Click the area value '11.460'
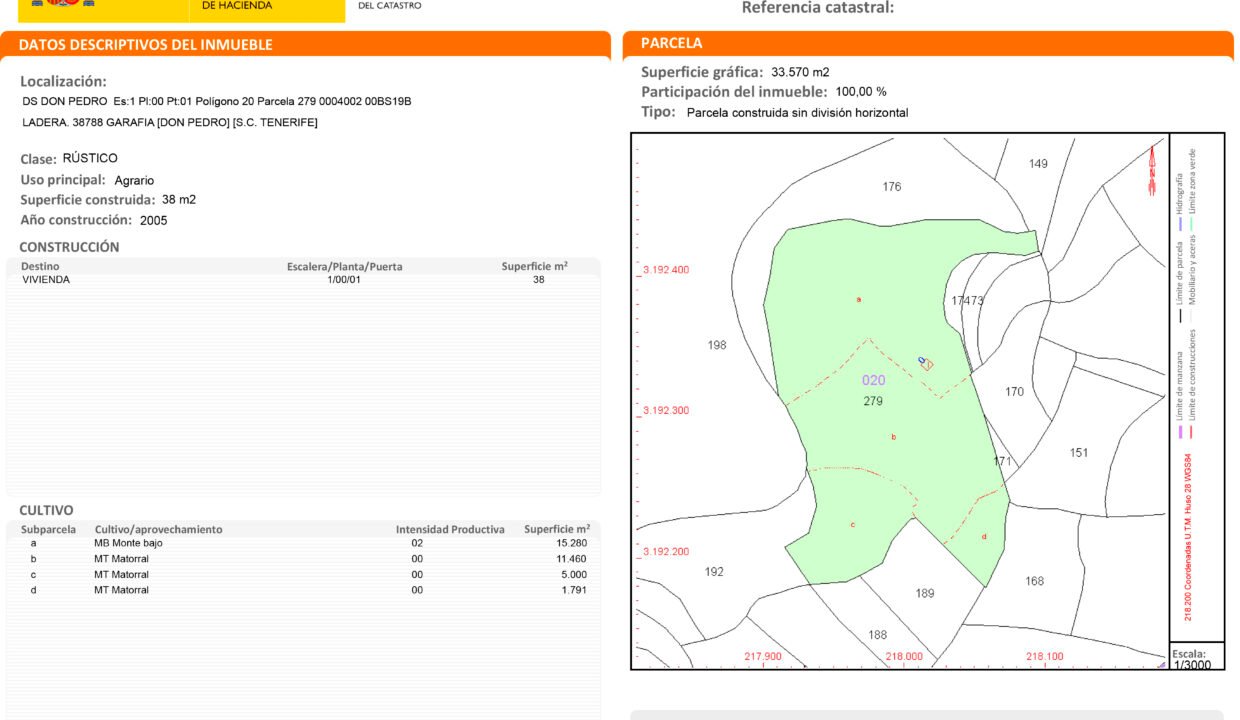 click(571, 559)
